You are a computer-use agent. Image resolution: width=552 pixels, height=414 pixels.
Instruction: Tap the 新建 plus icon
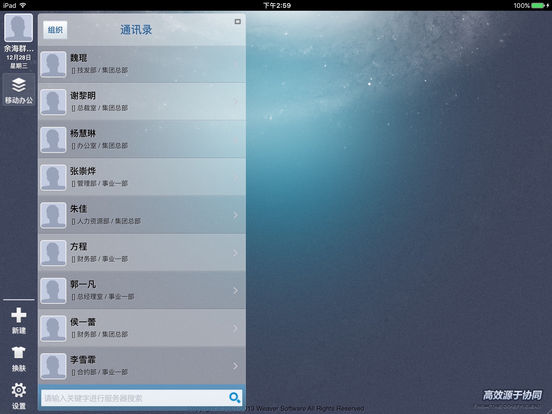click(19, 315)
